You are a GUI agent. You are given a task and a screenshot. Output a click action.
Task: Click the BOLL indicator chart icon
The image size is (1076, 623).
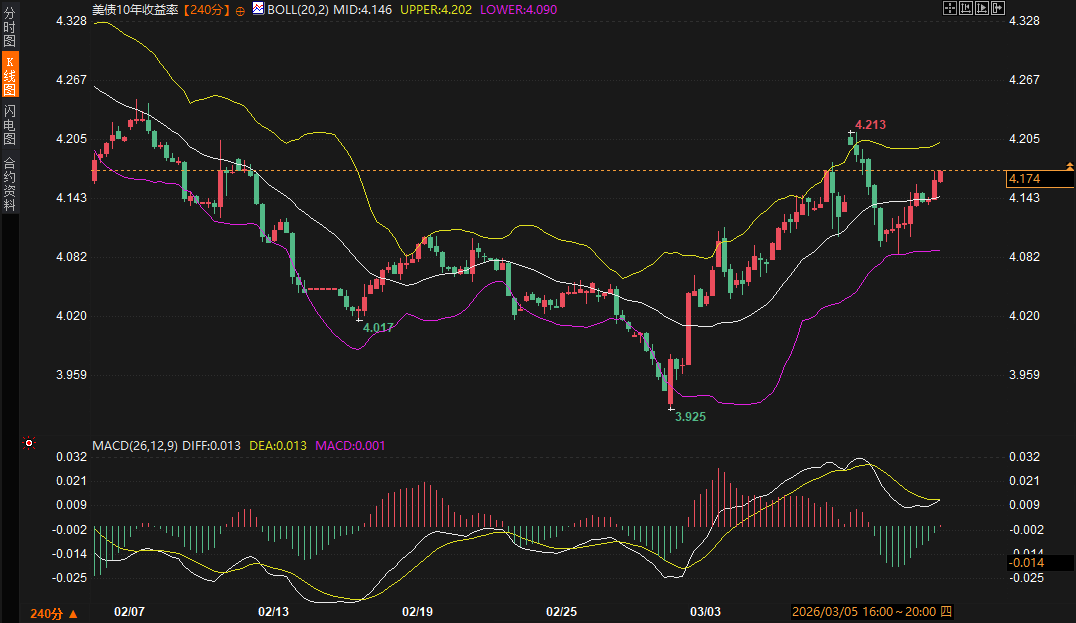click(257, 9)
